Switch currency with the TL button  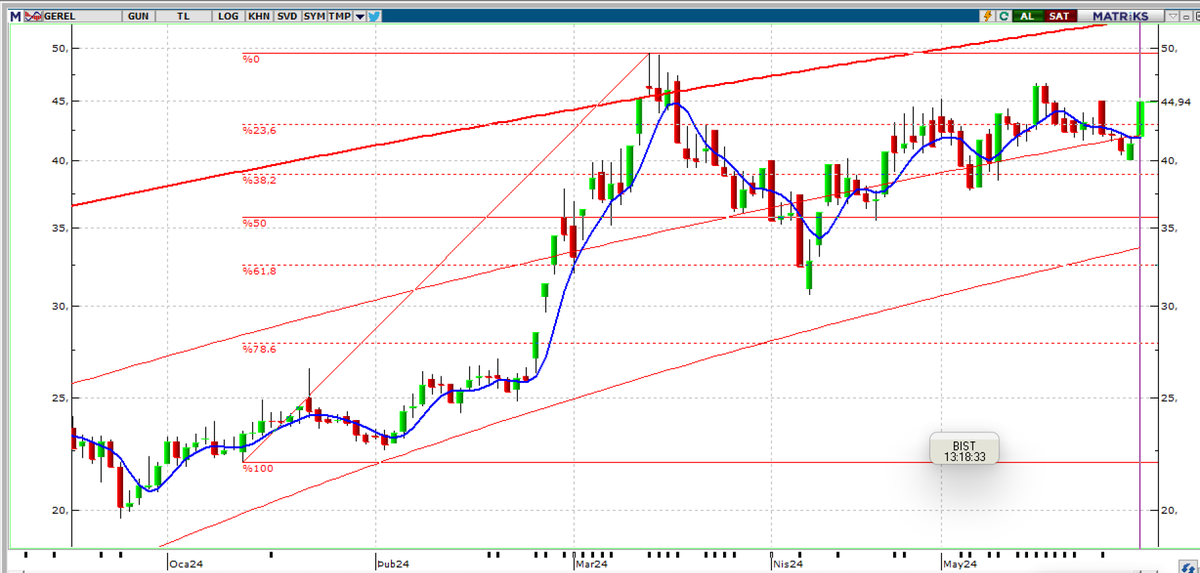click(183, 16)
